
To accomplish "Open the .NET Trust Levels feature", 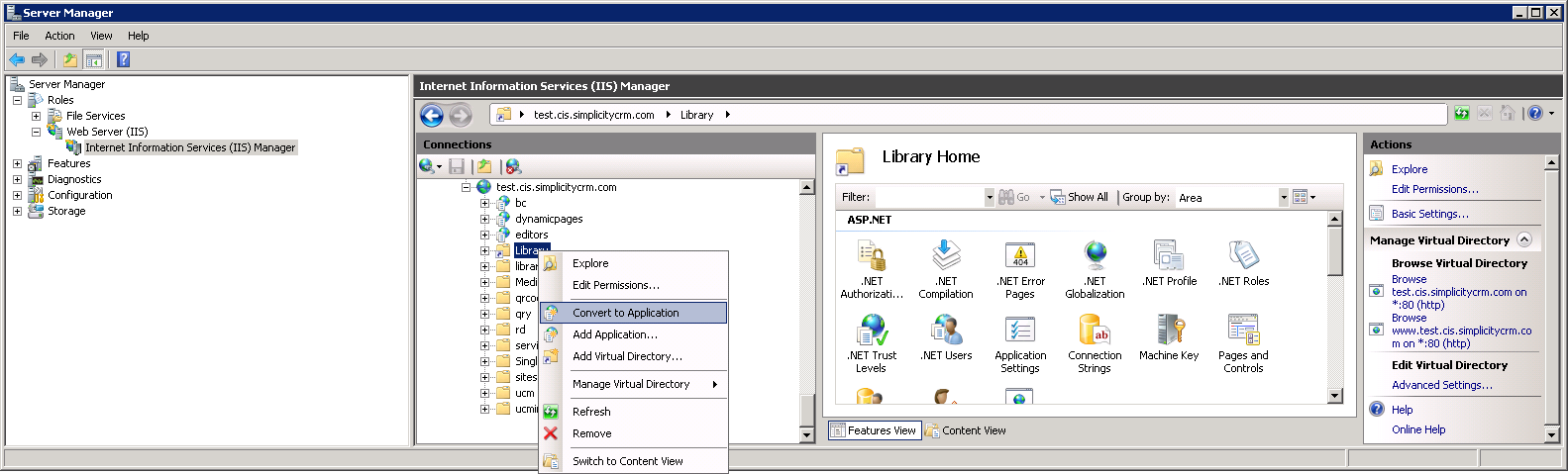I will click(x=872, y=343).
